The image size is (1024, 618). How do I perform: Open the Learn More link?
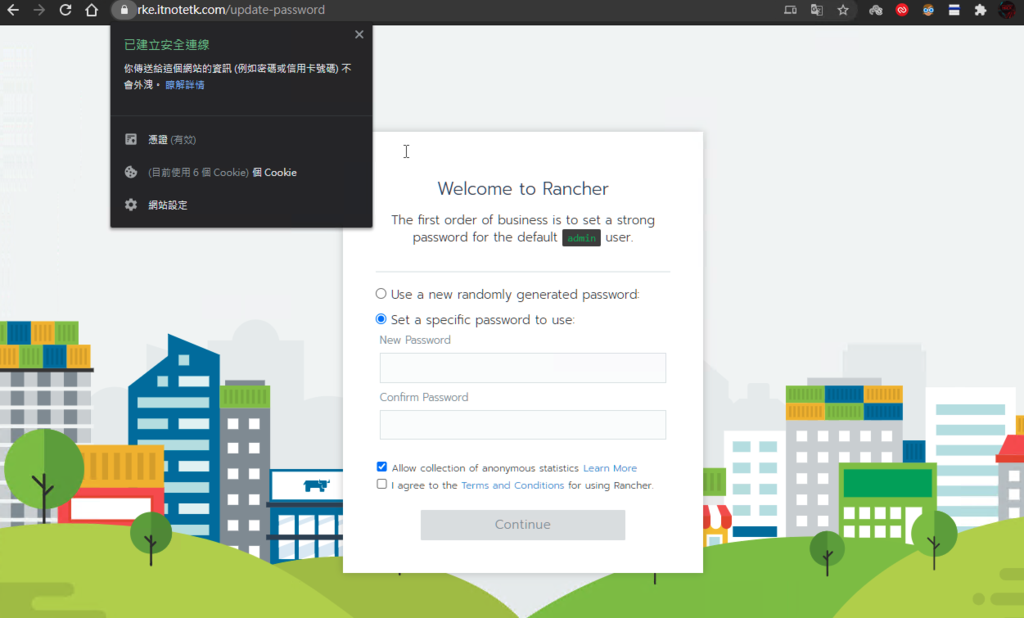(610, 468)
